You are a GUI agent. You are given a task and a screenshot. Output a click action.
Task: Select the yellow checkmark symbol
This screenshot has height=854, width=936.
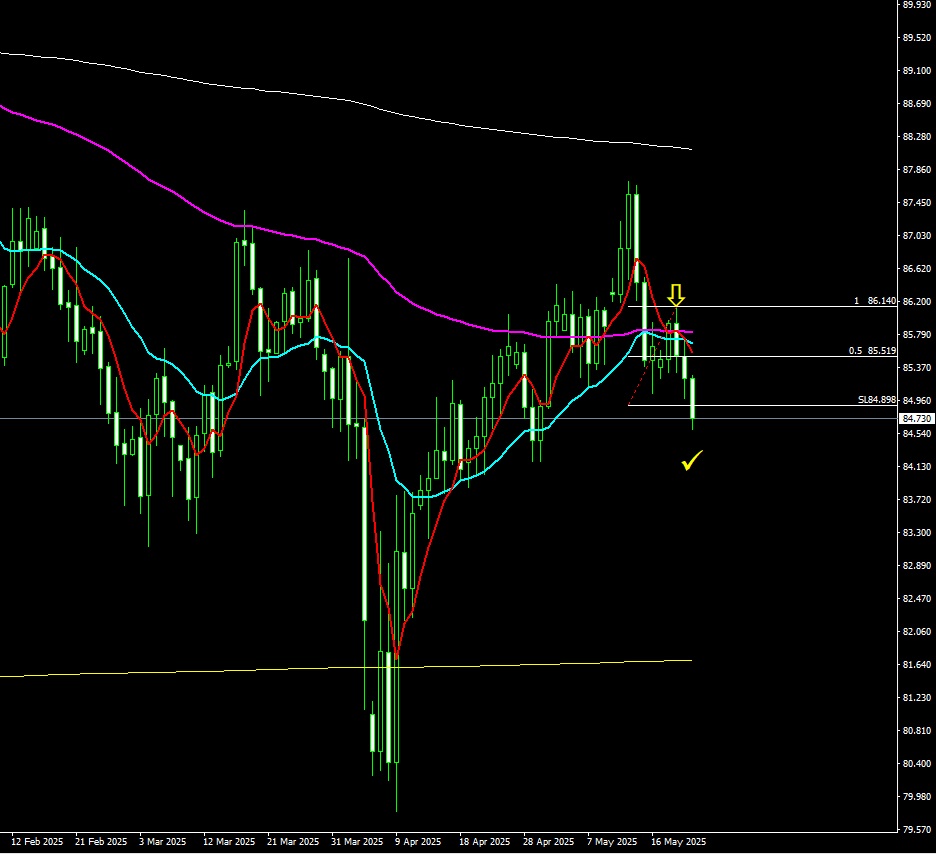pyautogui.click(x=691, y=461)
